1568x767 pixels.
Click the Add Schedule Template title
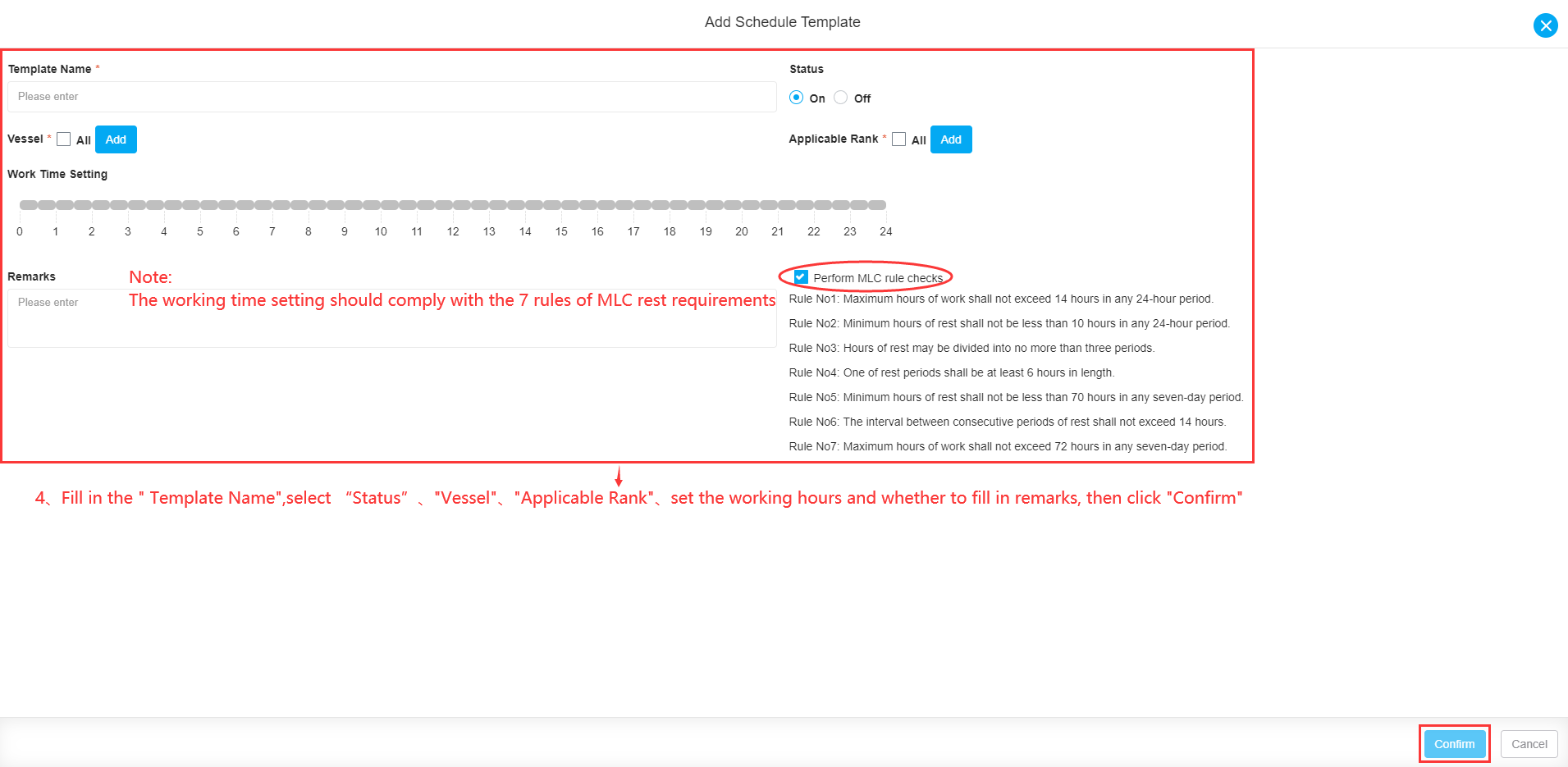783,22
